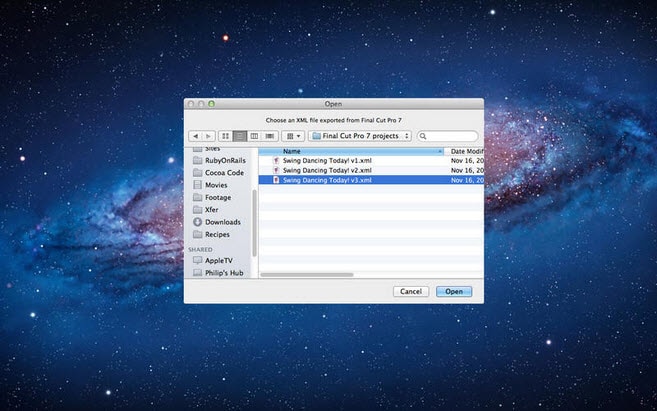Click the horizontal scrollbar under file list
This screenshot has width=657, height=411.
[x=307, y=275]
